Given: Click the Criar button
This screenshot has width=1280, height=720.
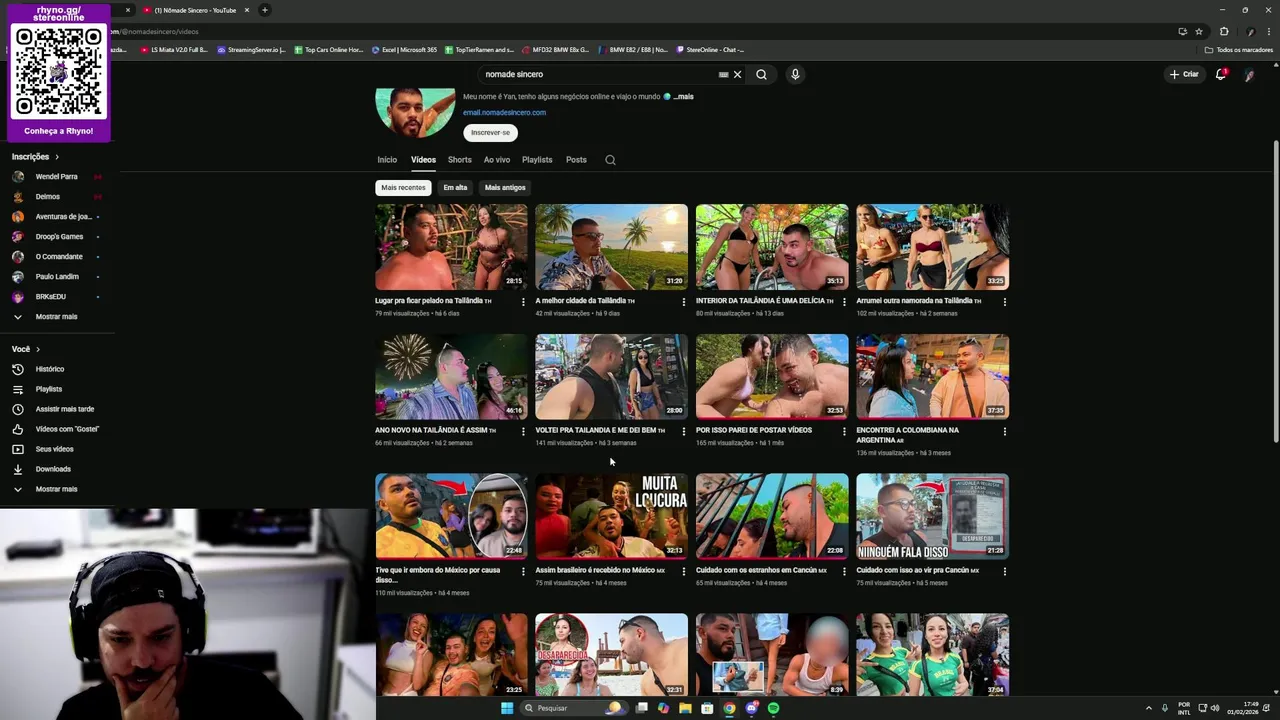Looking at the screenshot, I should tap(1184, 74).
